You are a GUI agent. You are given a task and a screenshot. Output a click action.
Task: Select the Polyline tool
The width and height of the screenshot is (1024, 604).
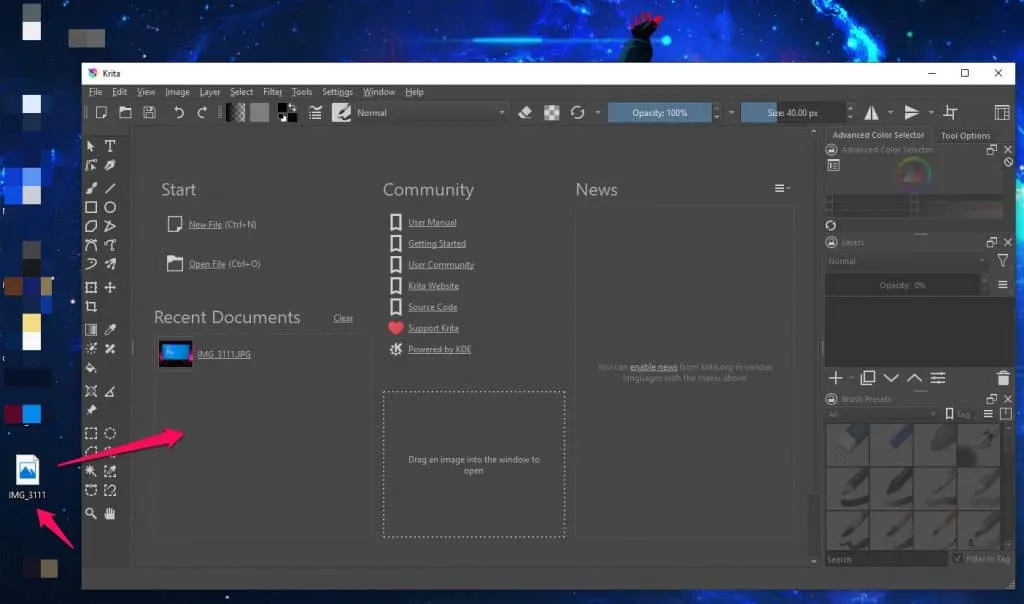tap(110, 227)
